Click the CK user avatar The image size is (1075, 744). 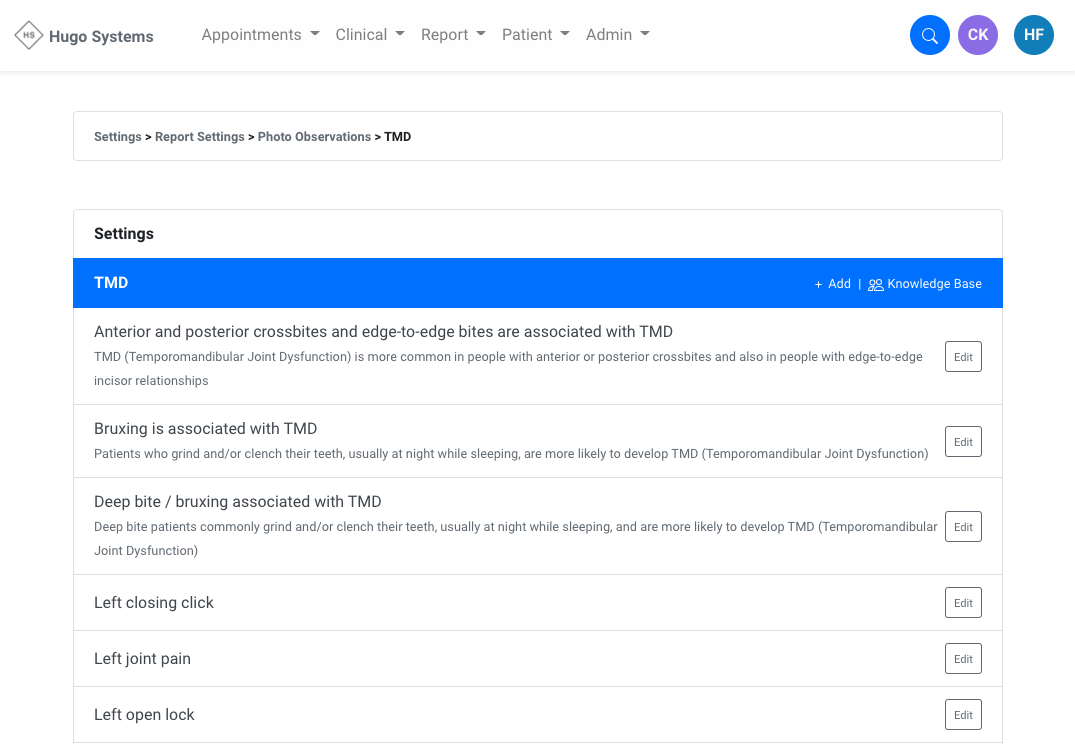tap(977, 36)
